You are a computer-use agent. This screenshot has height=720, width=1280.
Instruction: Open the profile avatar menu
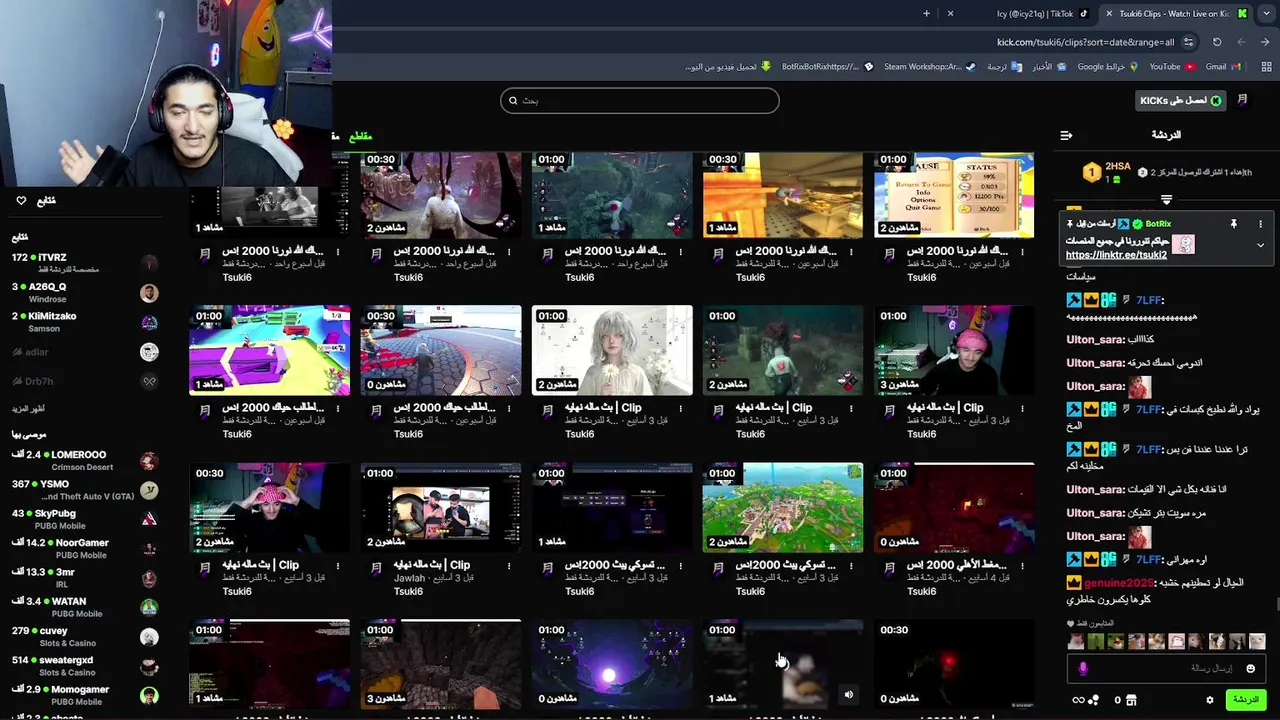1242,100
